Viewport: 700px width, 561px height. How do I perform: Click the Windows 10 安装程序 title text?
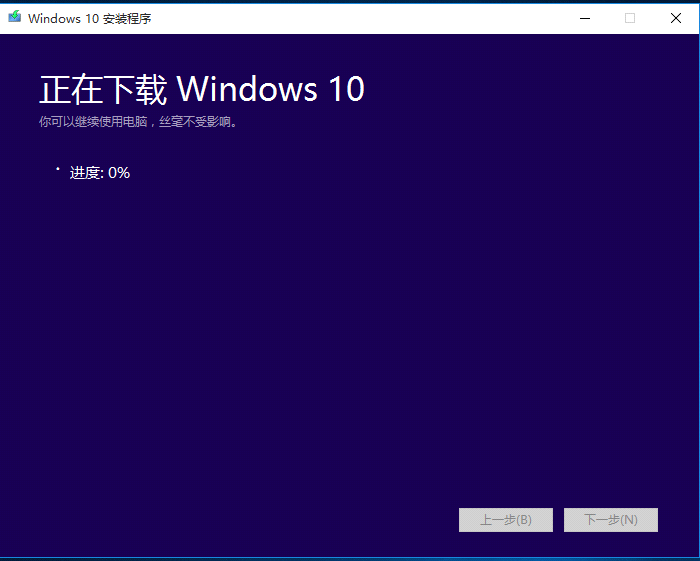tap(90, 18)
